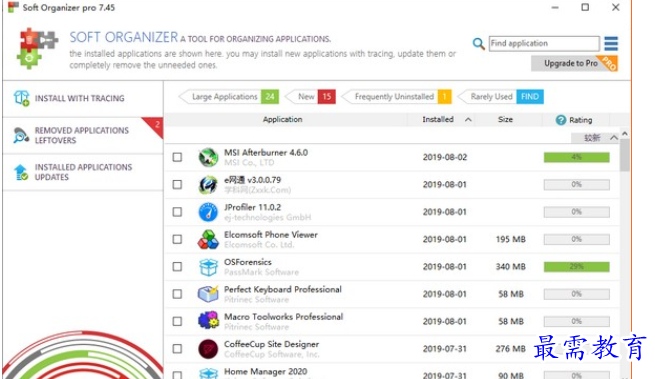Click the Perfect Keyboard 0% rating bar

[576, 294]
